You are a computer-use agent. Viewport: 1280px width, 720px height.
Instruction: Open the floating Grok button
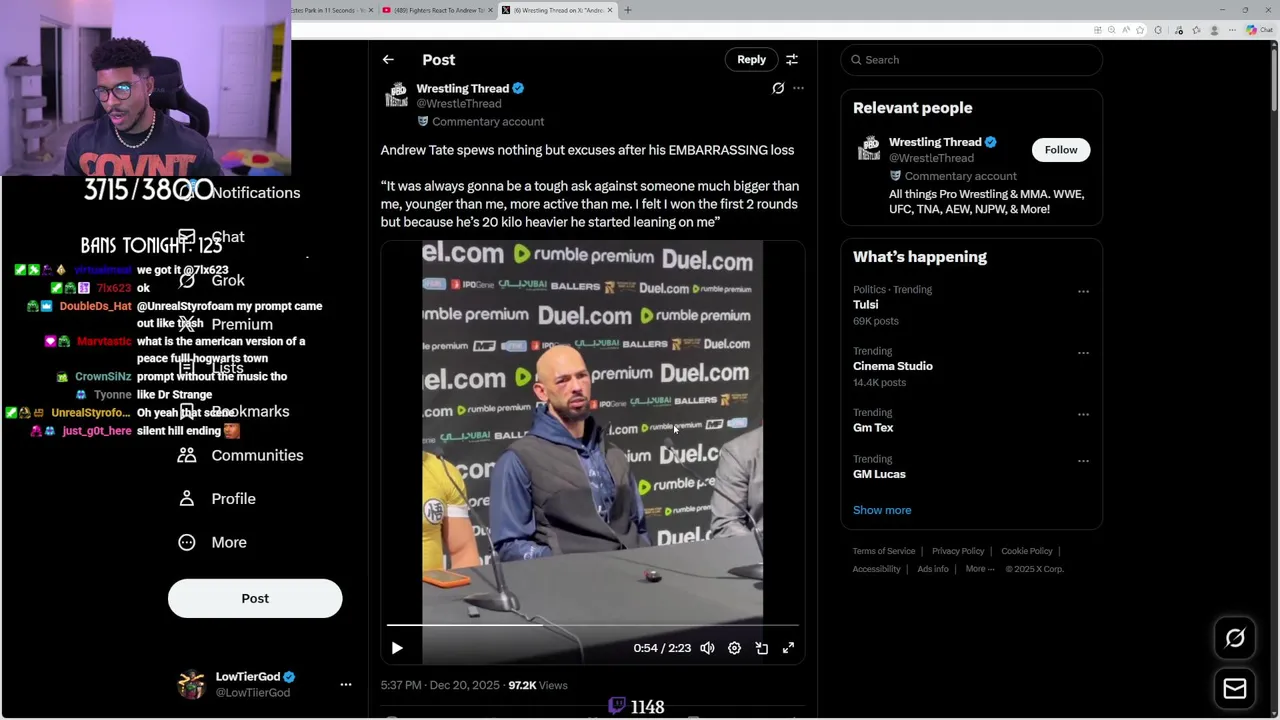point(1235,638)
